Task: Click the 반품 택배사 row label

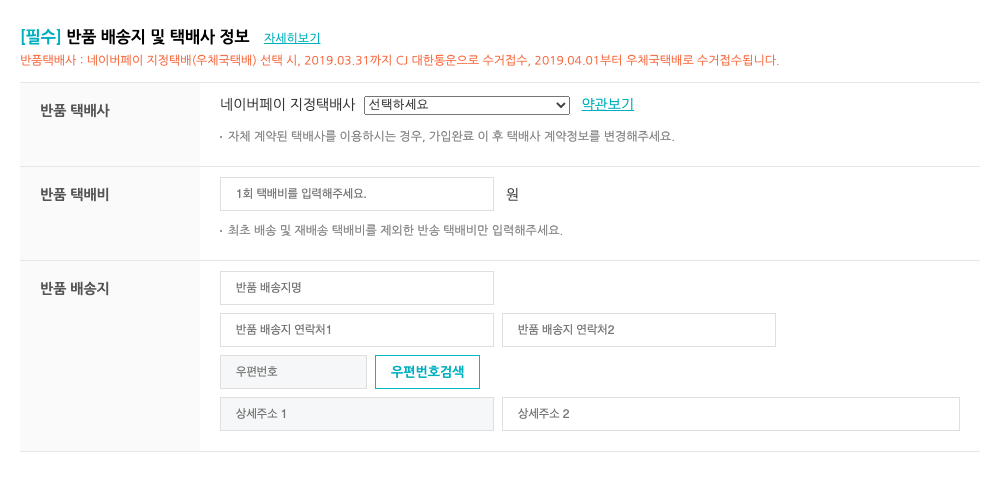Action: coord(75,110)
